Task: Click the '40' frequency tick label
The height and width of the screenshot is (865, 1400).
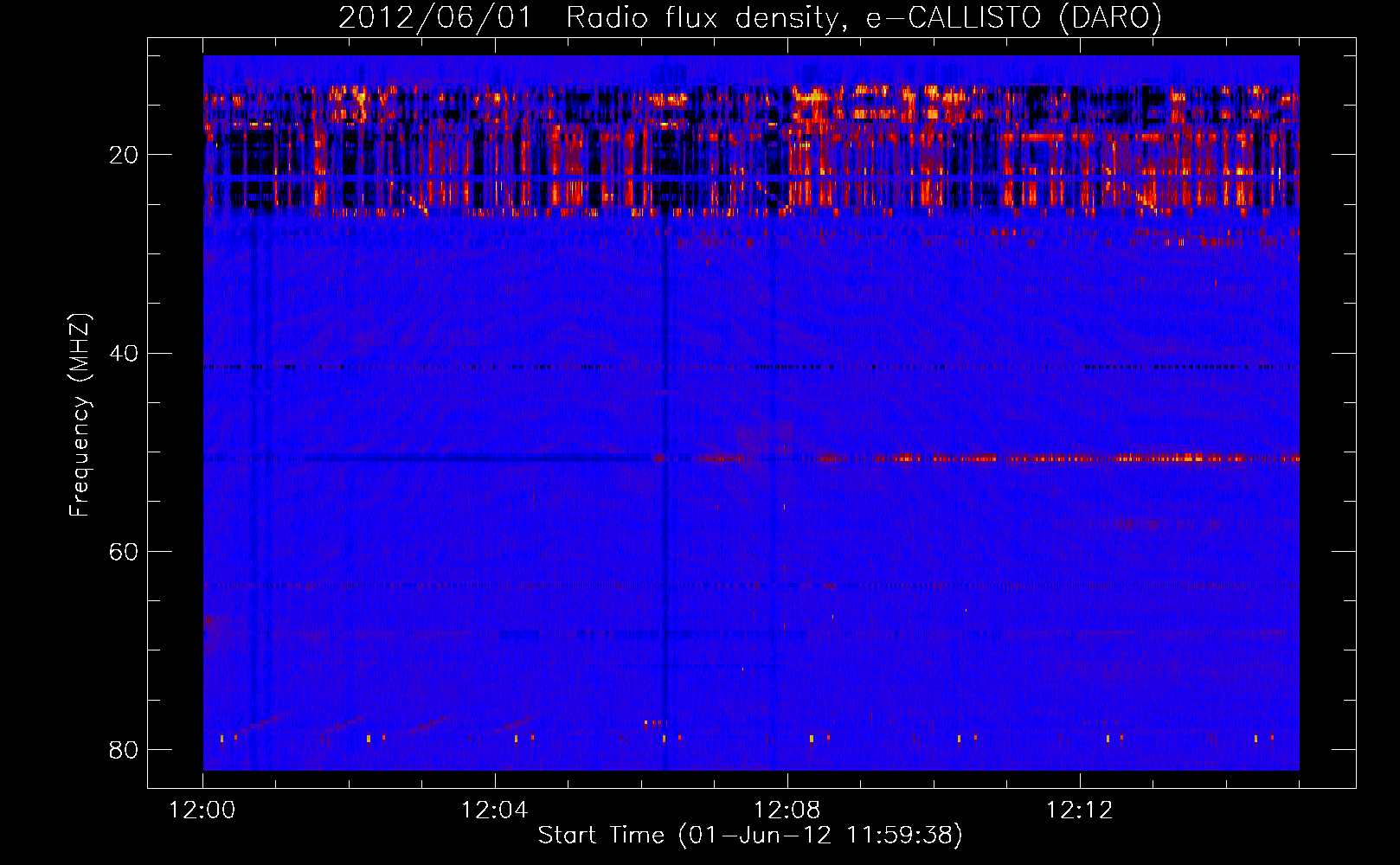Action: tap(124, 353)
